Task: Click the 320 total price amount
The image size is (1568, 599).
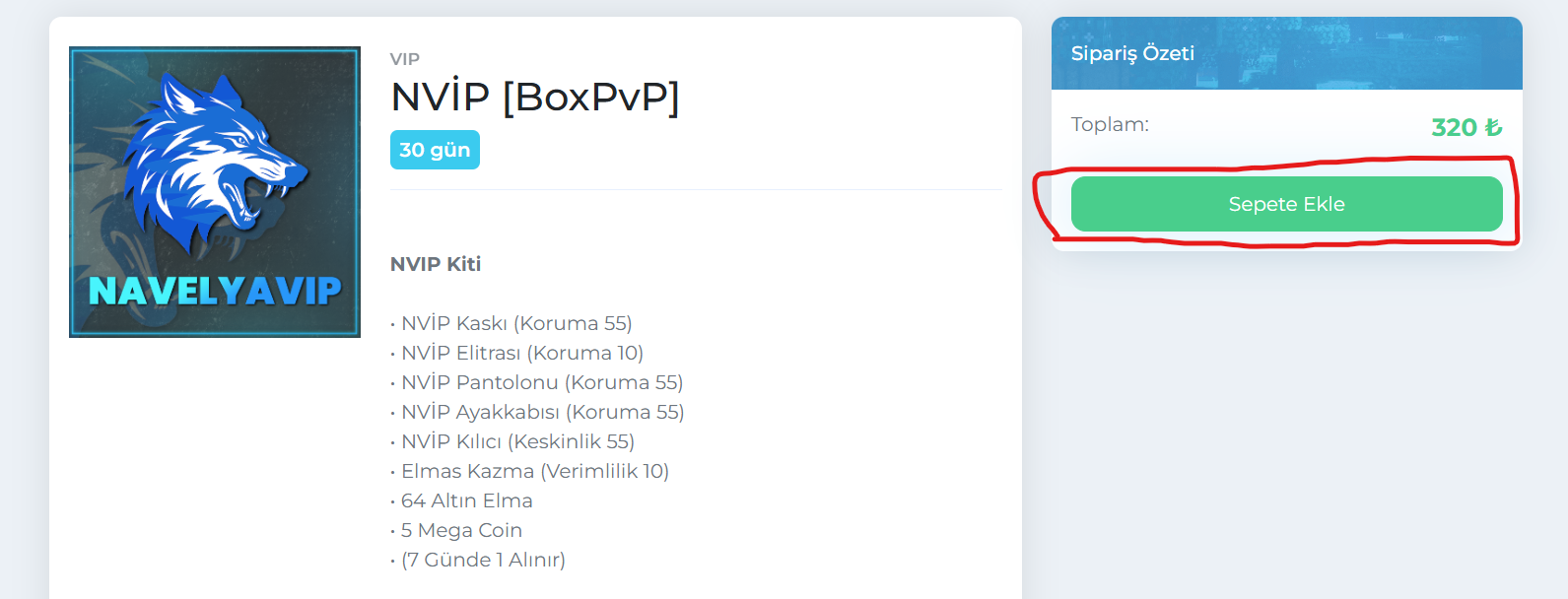Action: click(x=1454, y=127)
